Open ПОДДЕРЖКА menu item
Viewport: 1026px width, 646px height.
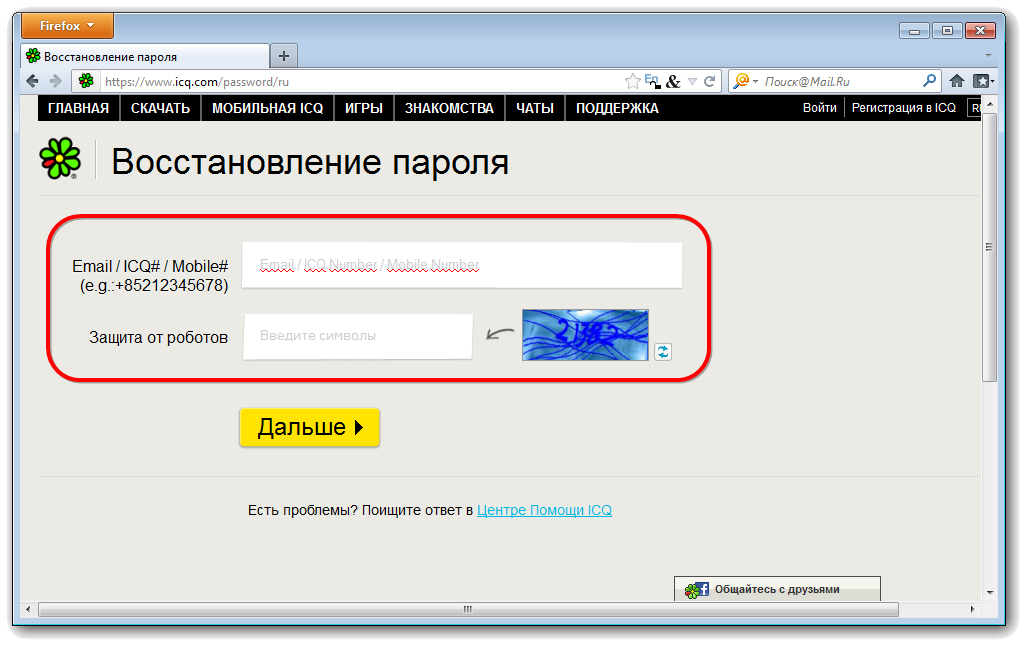click(617, 108)
